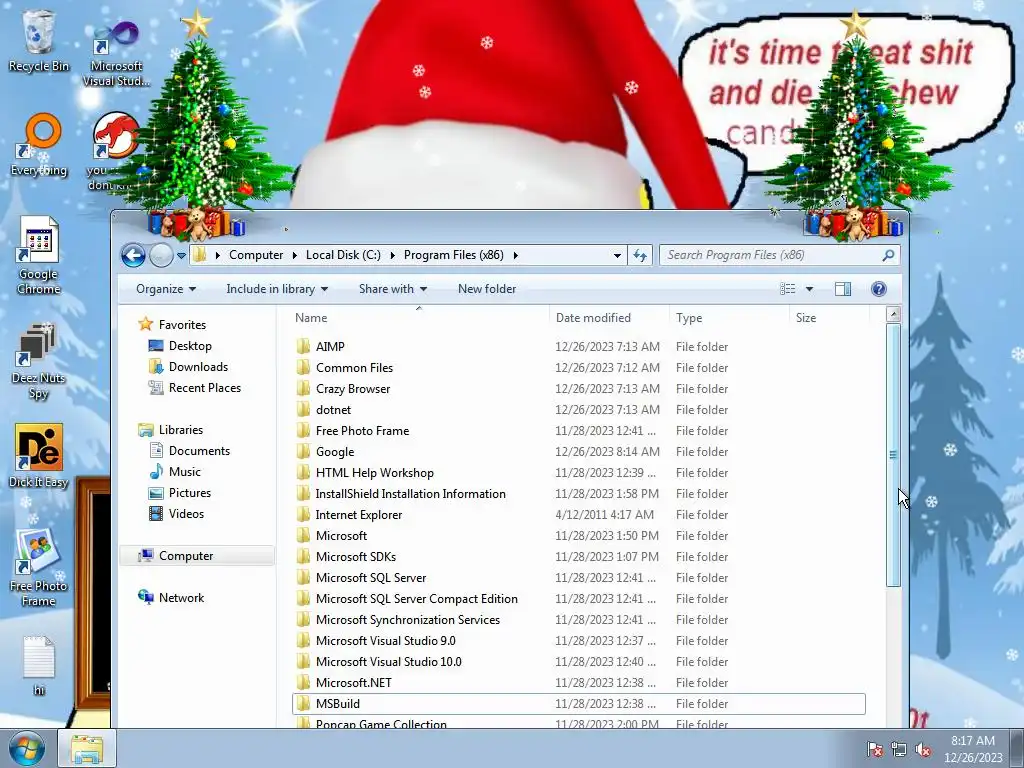Change the view using the view icon

coord(788,289)
